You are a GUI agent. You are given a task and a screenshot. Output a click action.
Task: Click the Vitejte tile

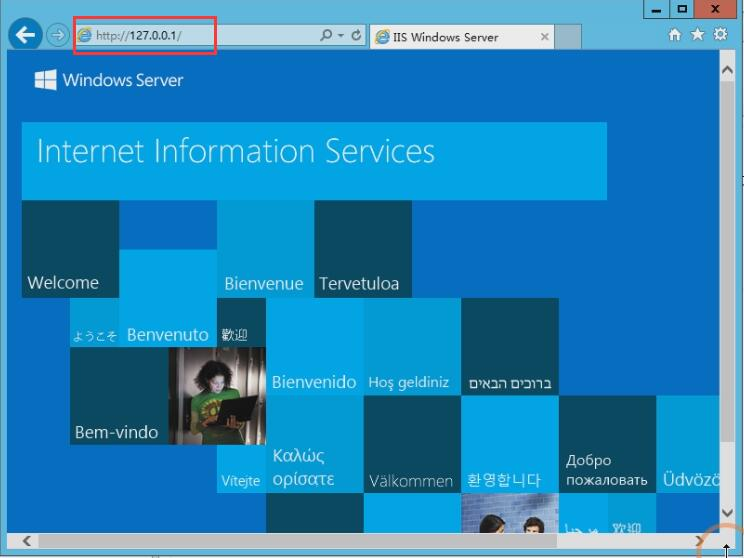point(241,469)
